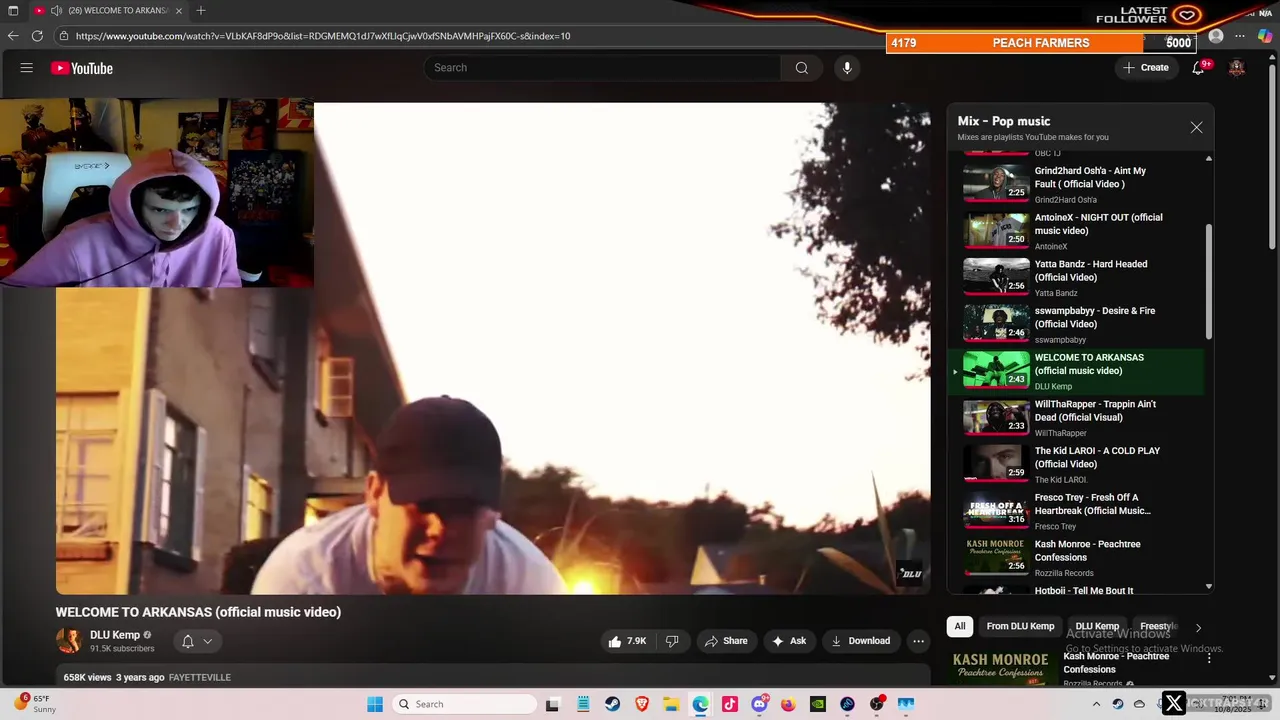Open a new browser tab

[201, 10]
